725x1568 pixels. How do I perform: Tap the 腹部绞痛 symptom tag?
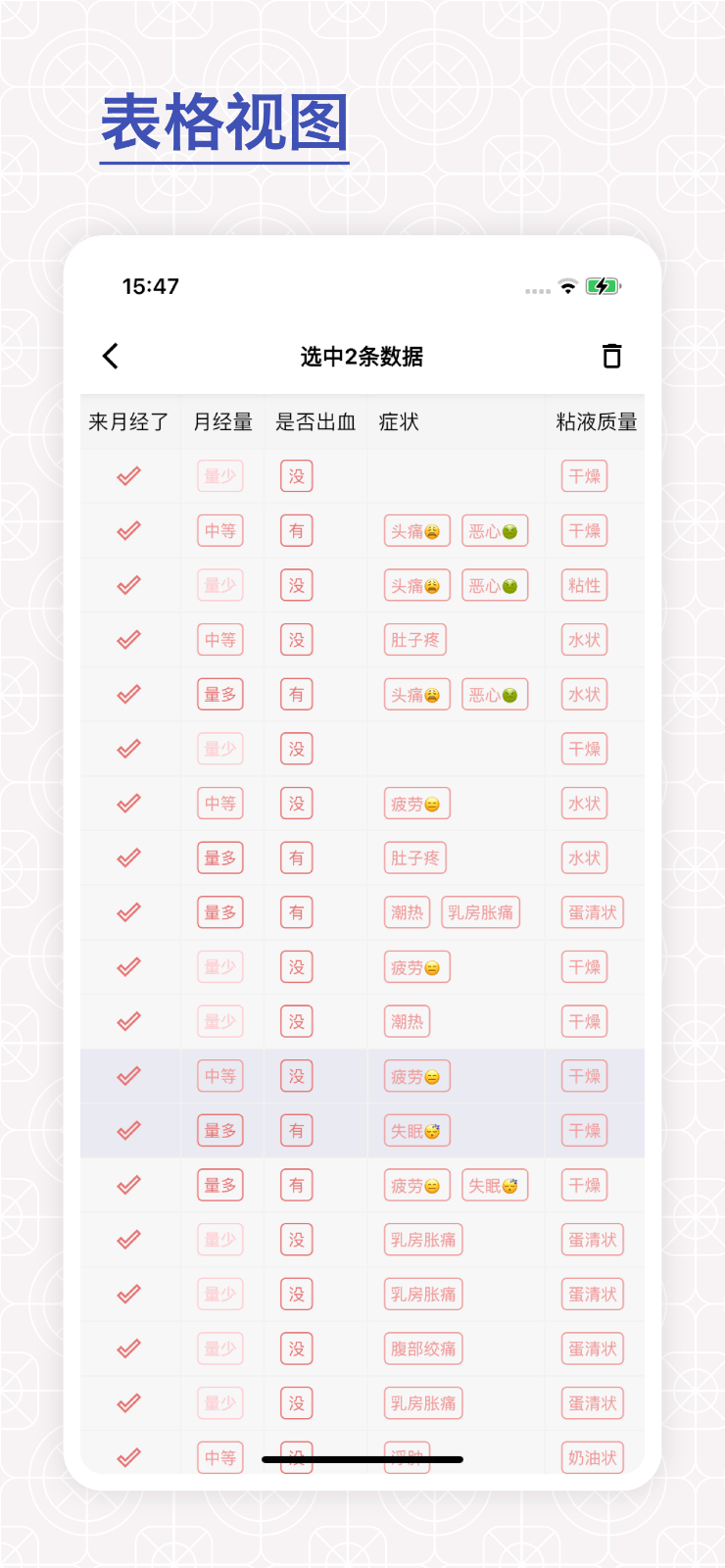(423, 1348)
